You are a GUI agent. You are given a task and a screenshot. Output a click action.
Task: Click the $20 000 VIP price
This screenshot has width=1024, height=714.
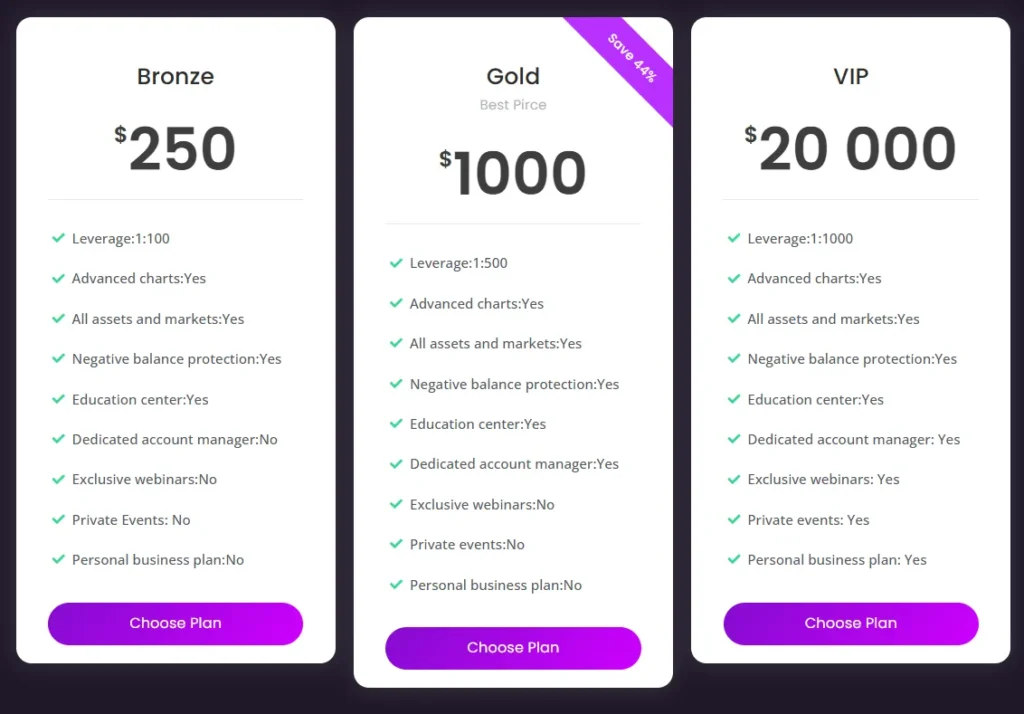(x=851, y=149)
